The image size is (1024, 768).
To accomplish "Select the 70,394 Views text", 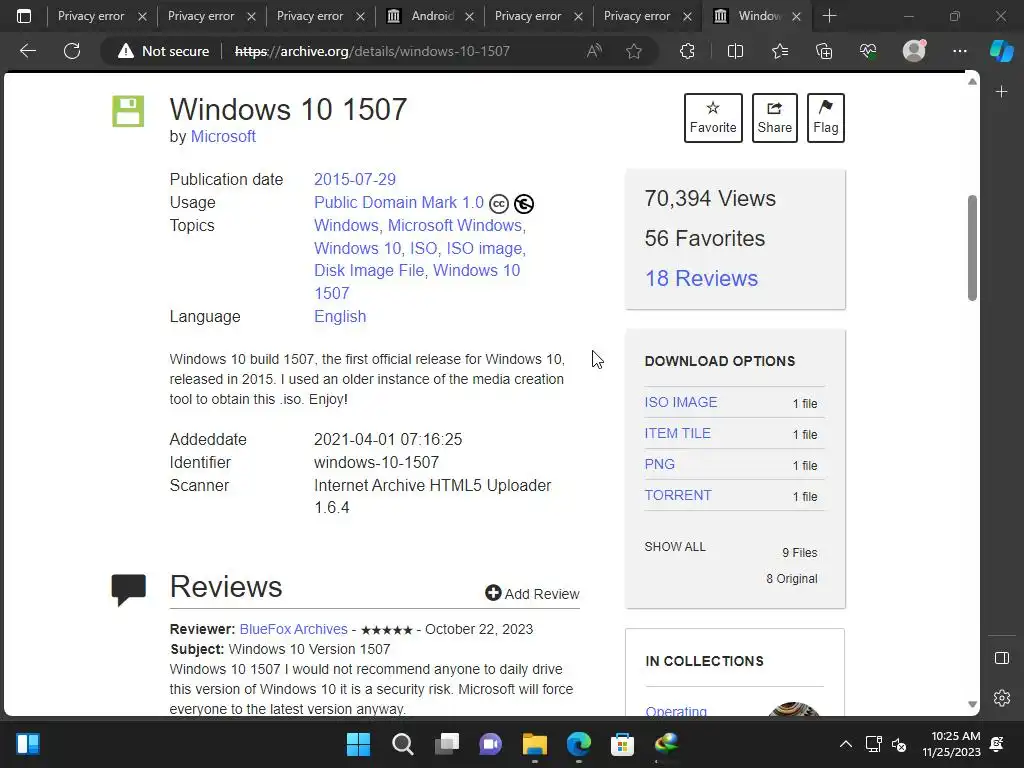I will 710,199.
